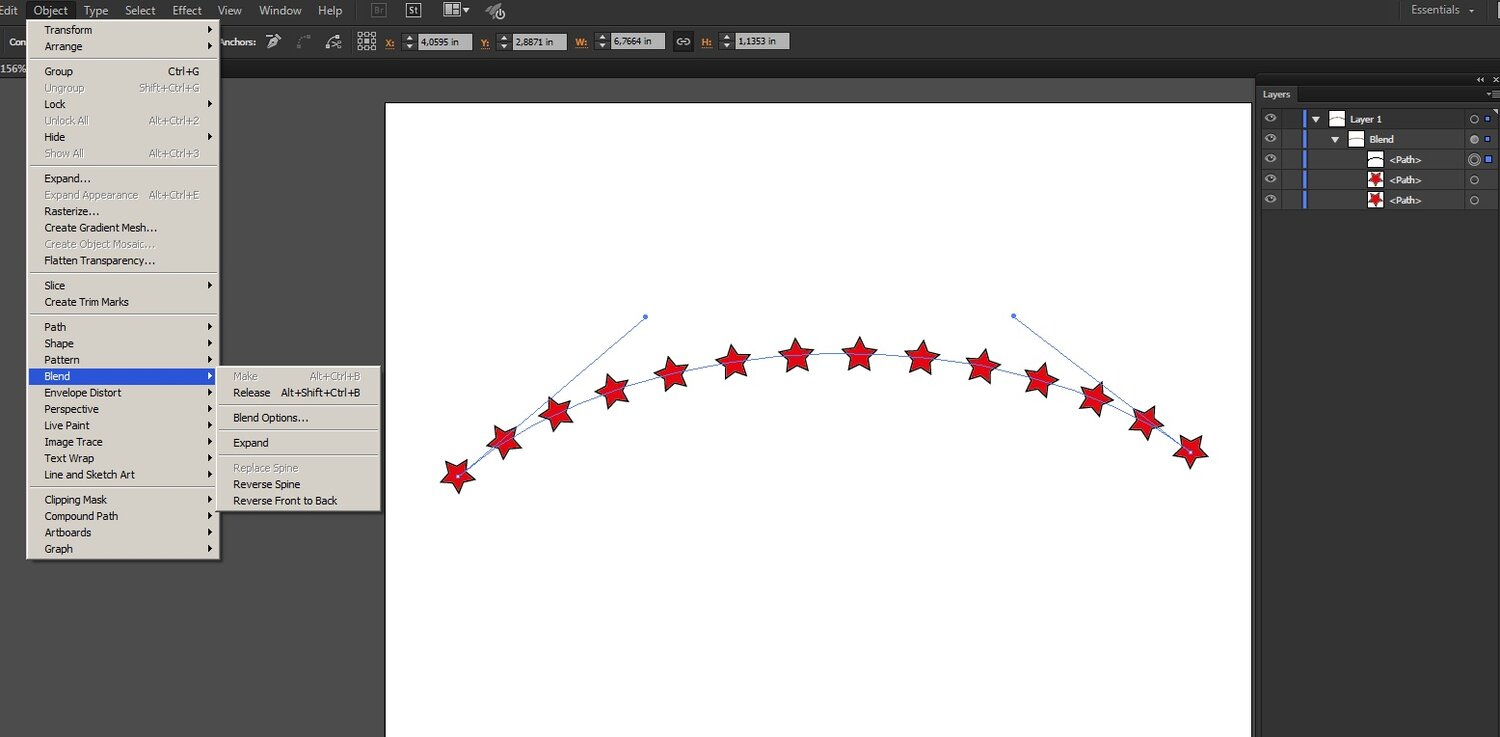Click the X field showing 4,0595 in
The image size is (1500, 737).
pos(444,42)
